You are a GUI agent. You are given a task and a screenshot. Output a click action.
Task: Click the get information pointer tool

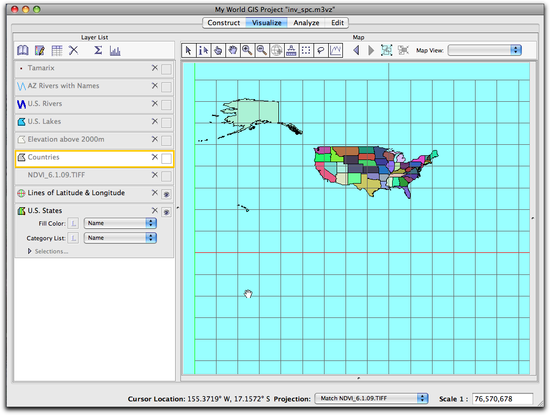tap(203, 51)
